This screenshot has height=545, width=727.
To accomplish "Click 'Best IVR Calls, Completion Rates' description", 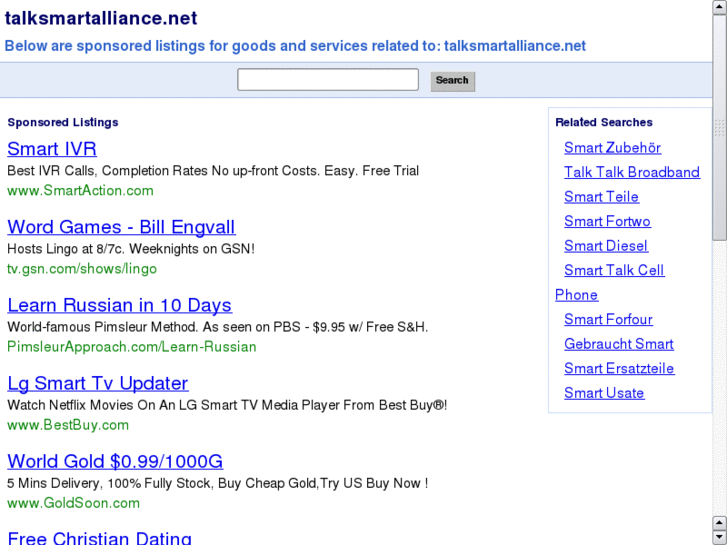I will [x=213, y=171].
